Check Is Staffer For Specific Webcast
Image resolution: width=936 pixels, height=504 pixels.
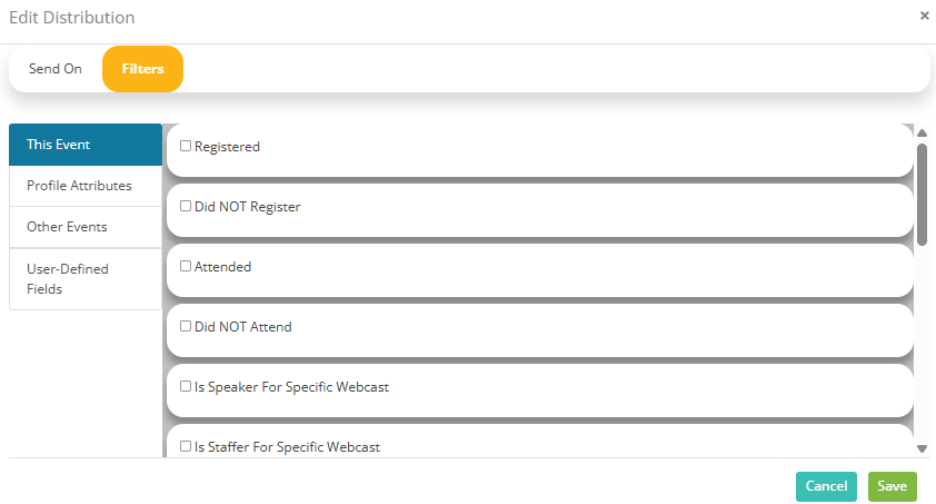(186, 446)
